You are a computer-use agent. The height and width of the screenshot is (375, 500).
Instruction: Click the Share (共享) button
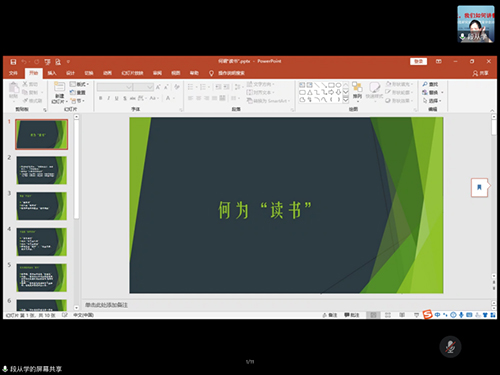480,73
